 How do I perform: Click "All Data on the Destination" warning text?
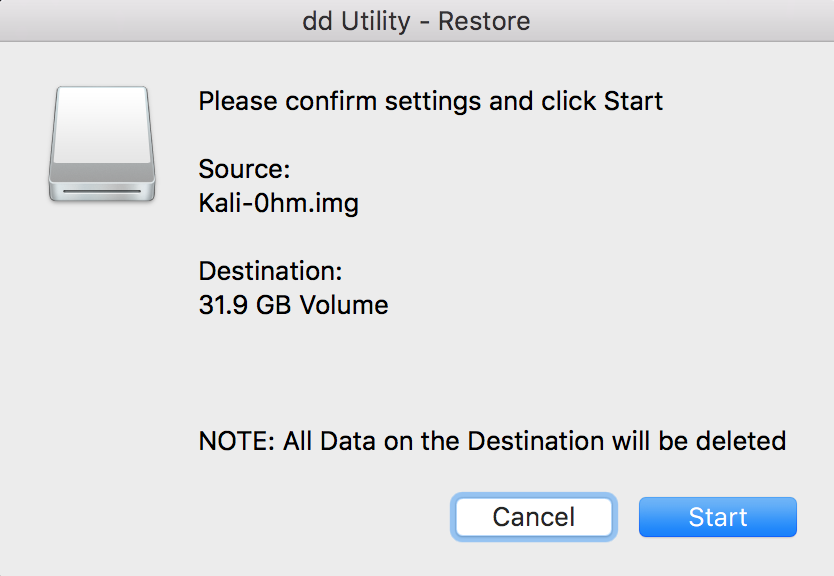(x=444, y=441)
